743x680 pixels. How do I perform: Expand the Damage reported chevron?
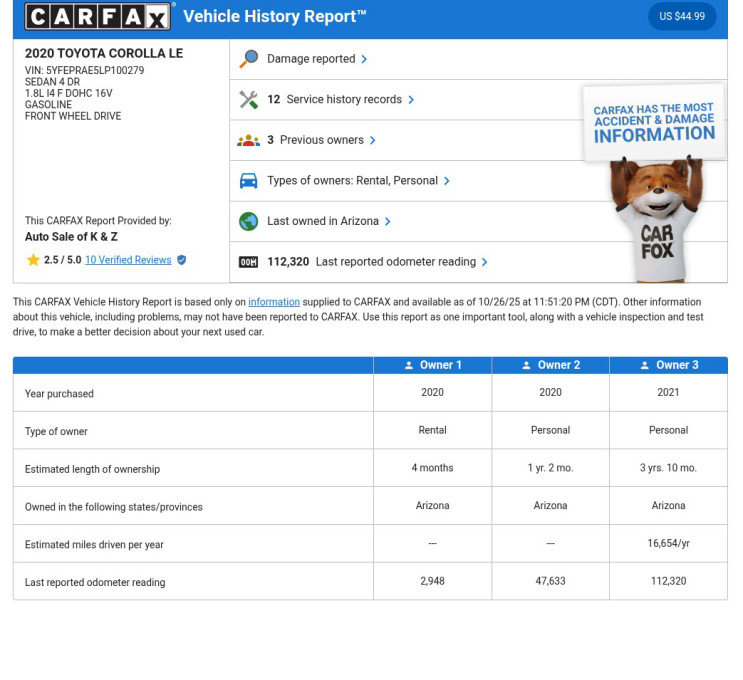click(364, 59)
